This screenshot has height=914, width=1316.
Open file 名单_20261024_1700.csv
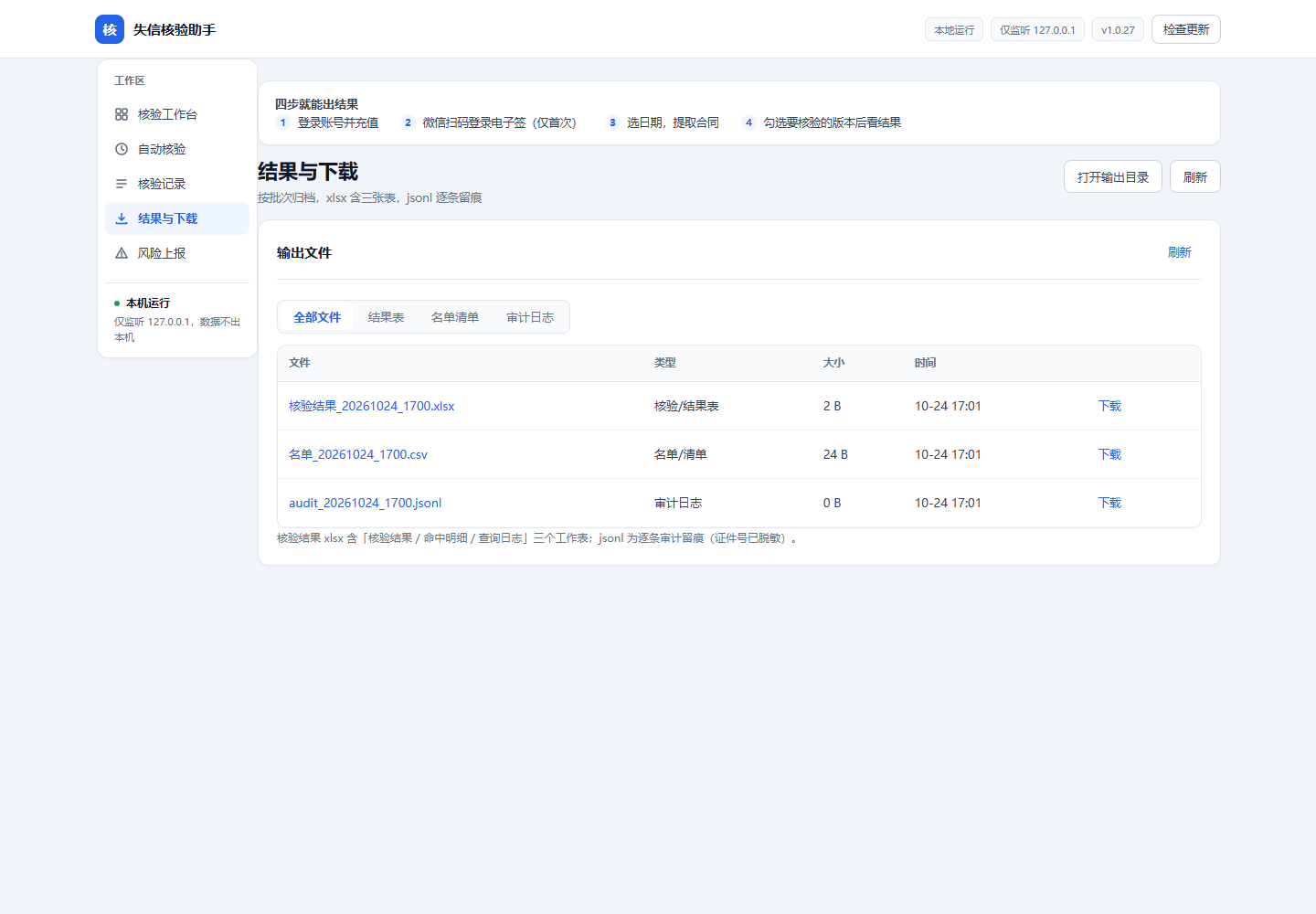point(358,454)
